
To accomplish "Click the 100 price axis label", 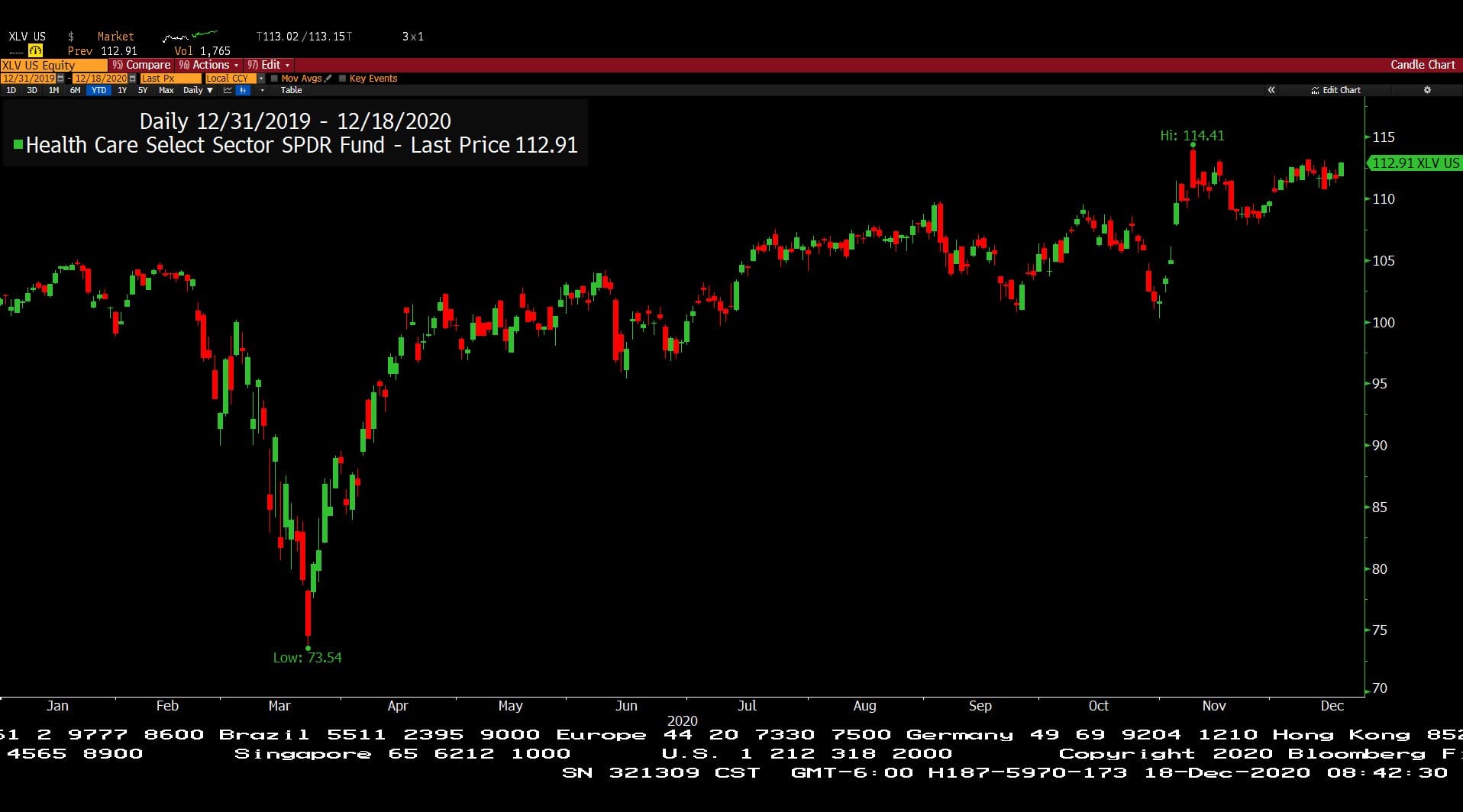I will point(1383,322).
